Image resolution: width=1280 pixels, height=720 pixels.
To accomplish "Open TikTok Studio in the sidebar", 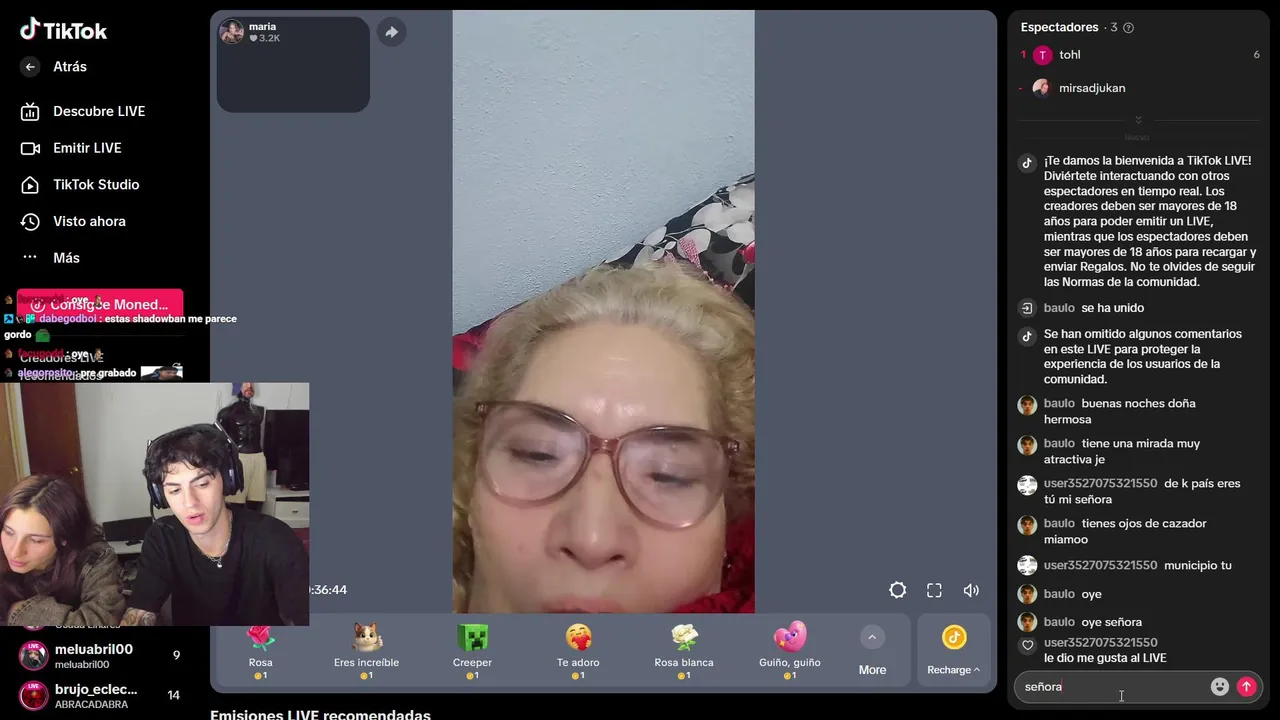I will pos(80,185).
